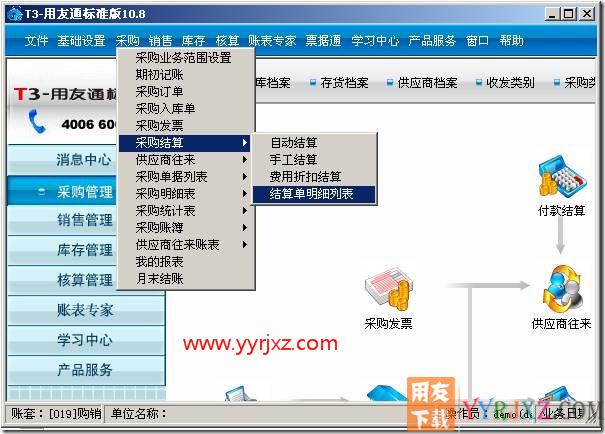Screen dimensions: 605x434
Task: Expand the 采购统计表 submenu arrow
Action: 245,211
